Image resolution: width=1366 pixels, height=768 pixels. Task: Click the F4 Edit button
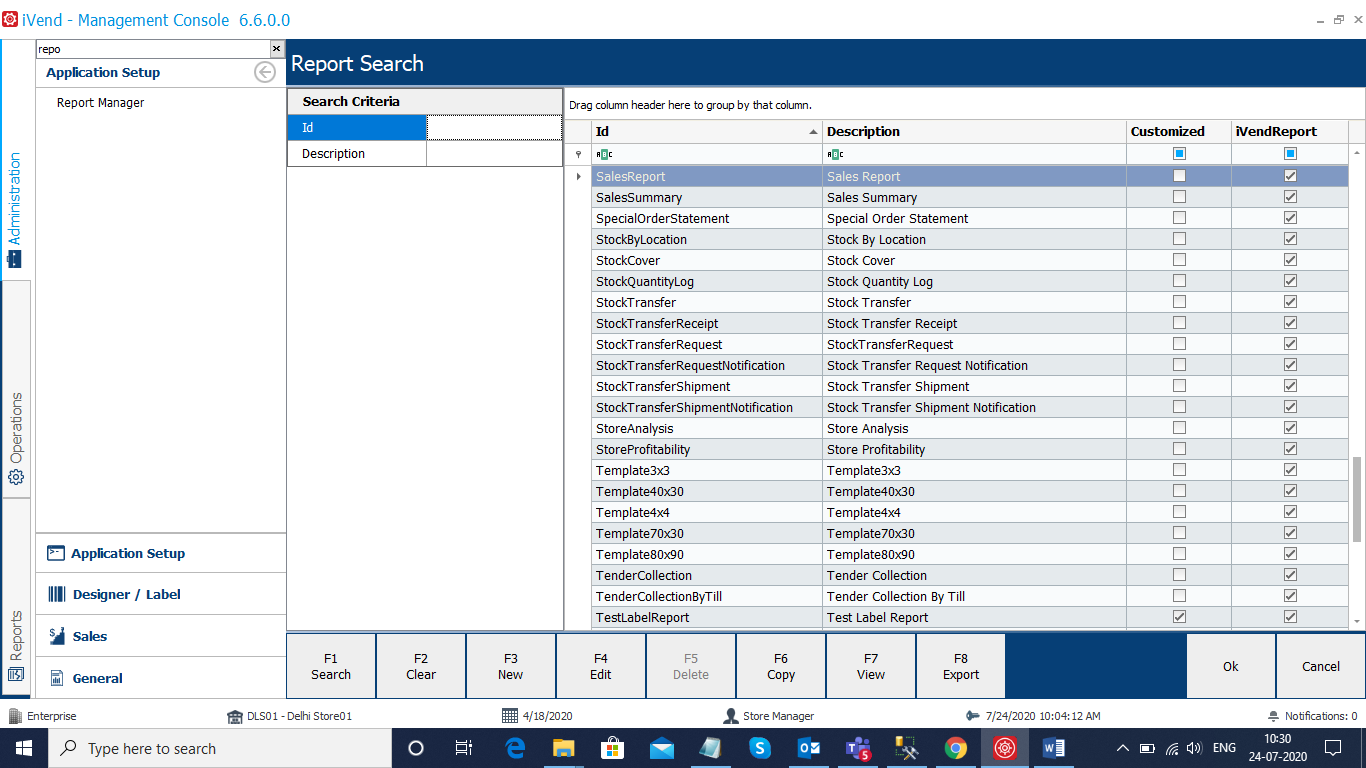(x=601, y=666)
